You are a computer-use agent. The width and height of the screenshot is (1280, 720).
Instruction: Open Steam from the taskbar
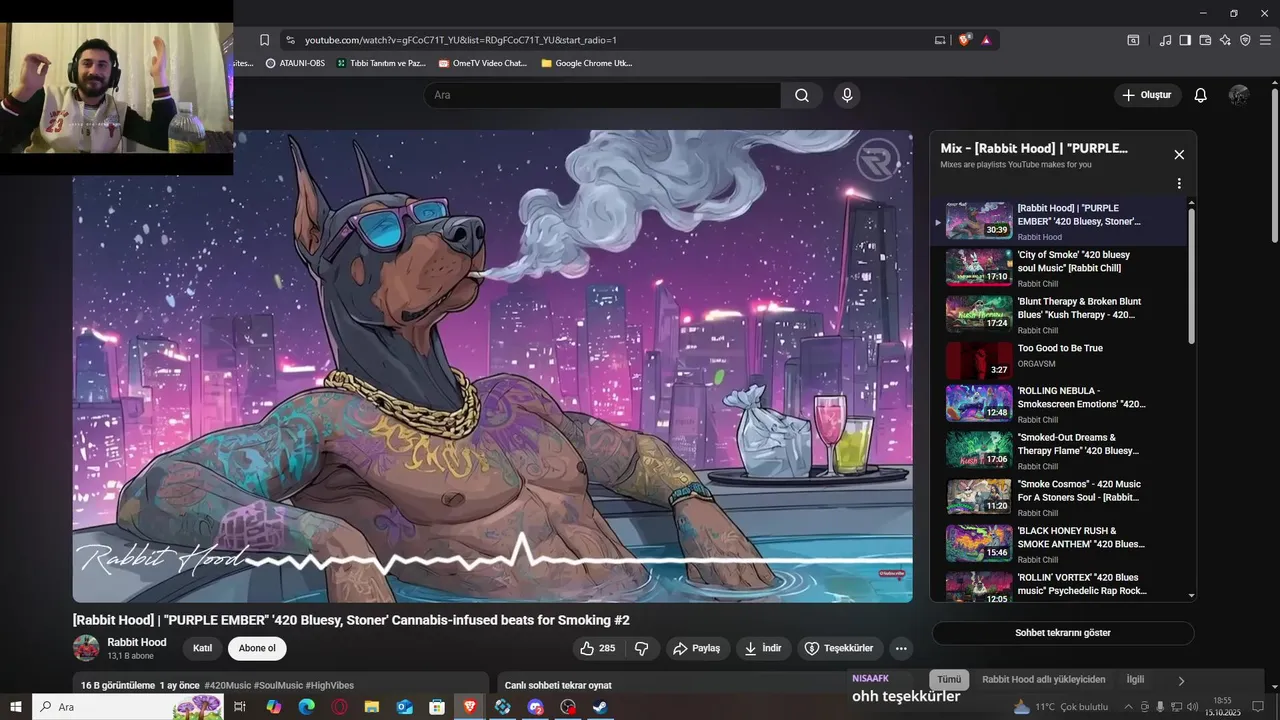pyautogui.click(x=600, y=707)
